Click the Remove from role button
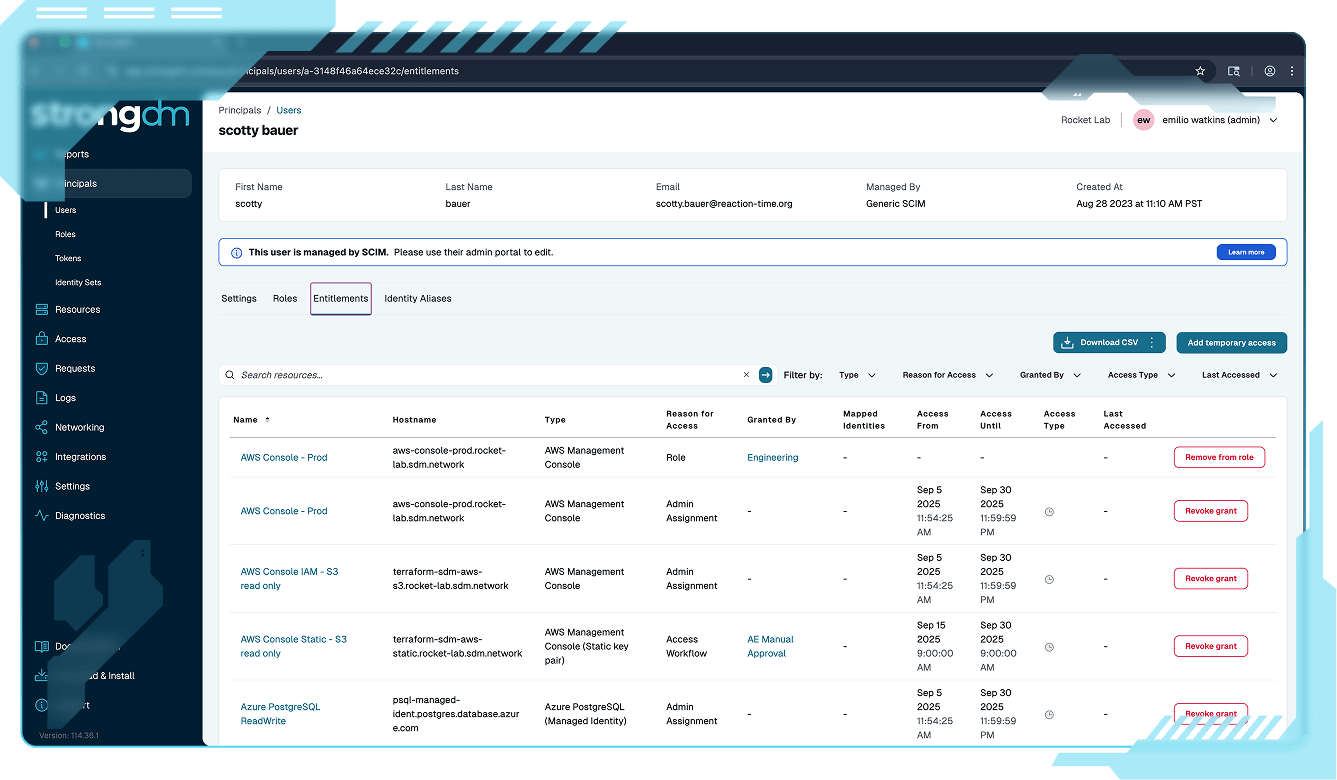The width and height of the screenshot is (1337, 780). (x=1219, y=457)
